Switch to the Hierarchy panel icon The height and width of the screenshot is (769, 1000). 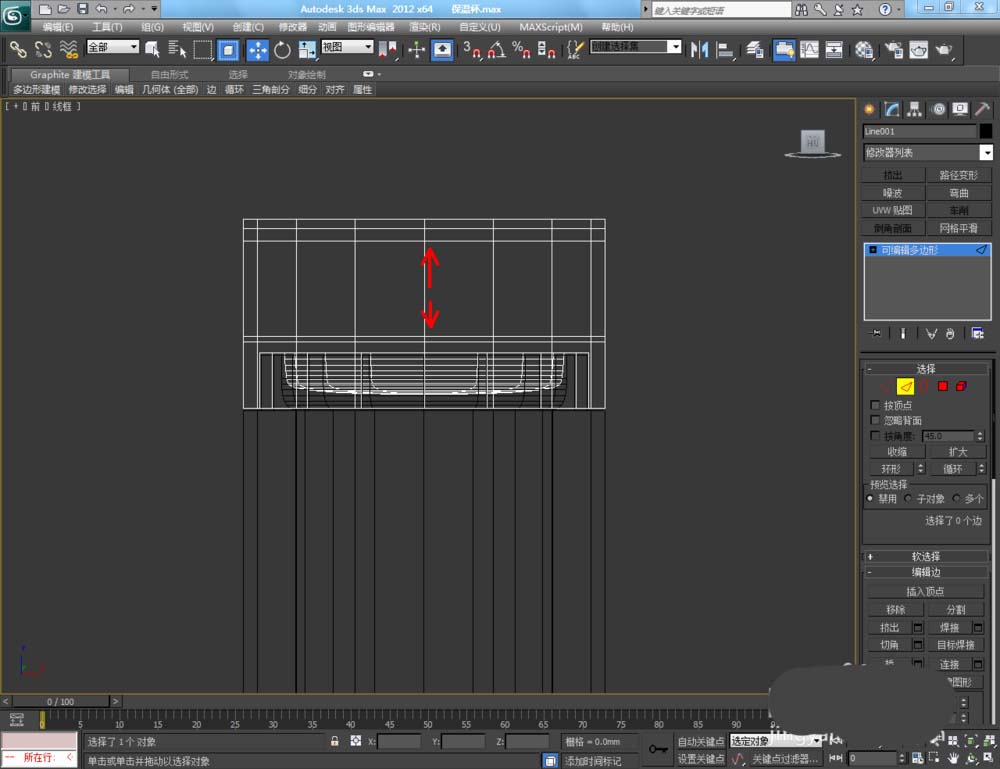tap(914, 110)
